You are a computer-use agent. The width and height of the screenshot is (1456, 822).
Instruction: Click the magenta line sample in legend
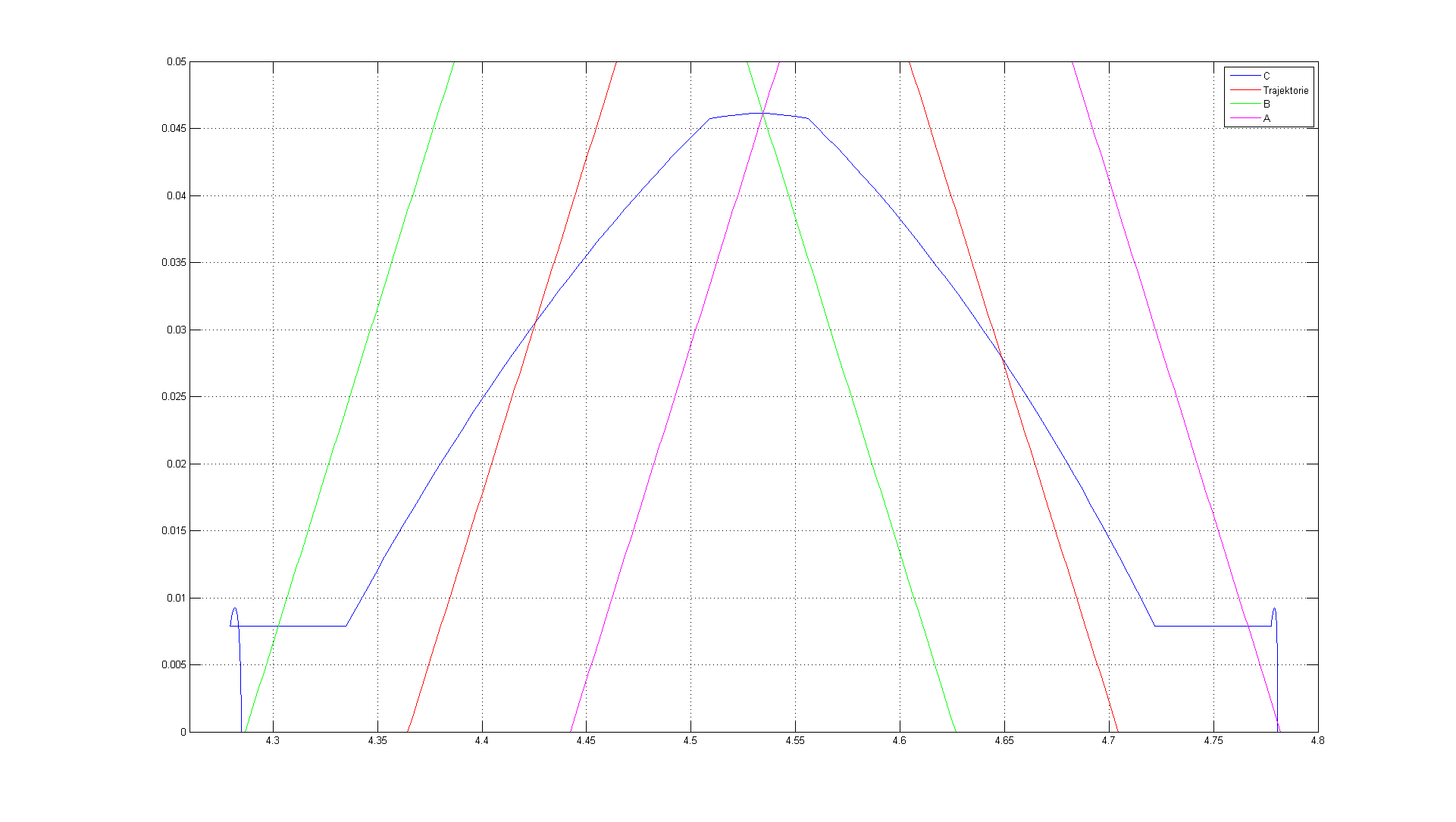coord(1245,118)
